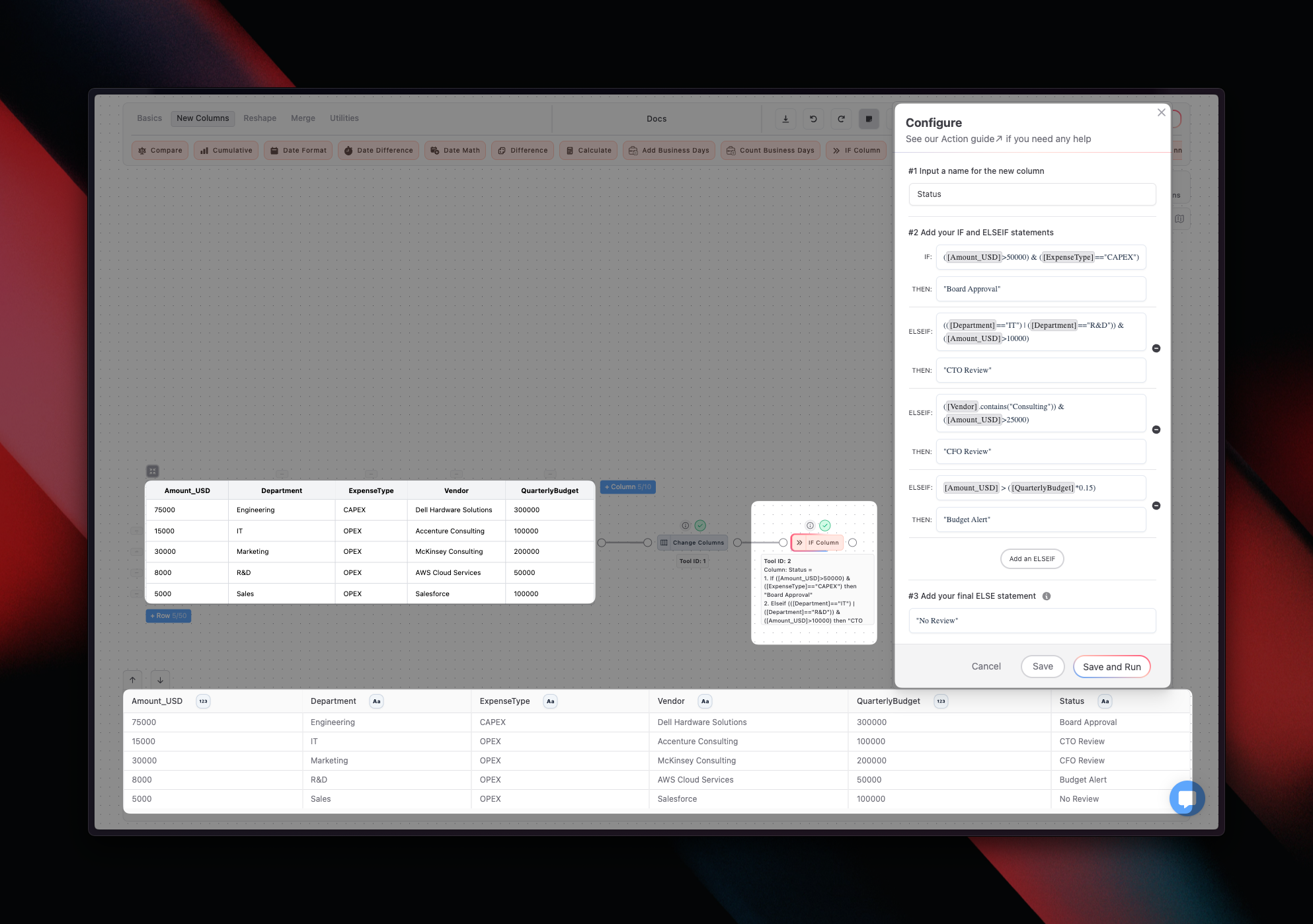Click the + Row button
1313x924 pixels.
pos(169,616)
